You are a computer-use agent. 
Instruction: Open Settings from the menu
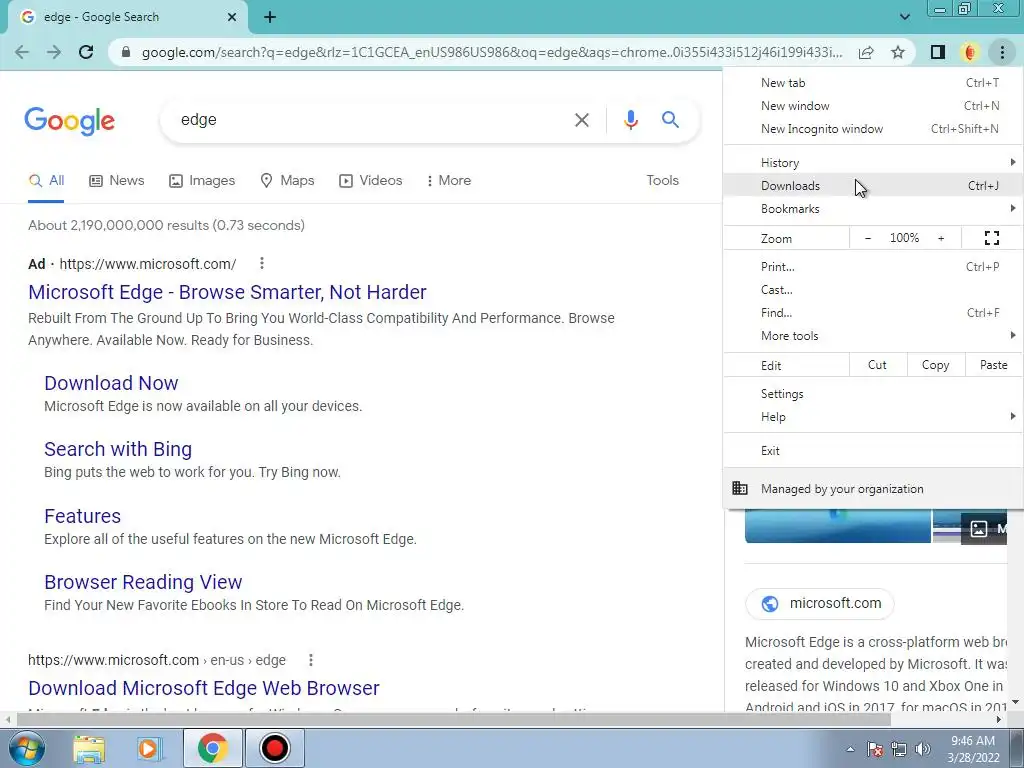pyautogui.click(x=873, y=394)
